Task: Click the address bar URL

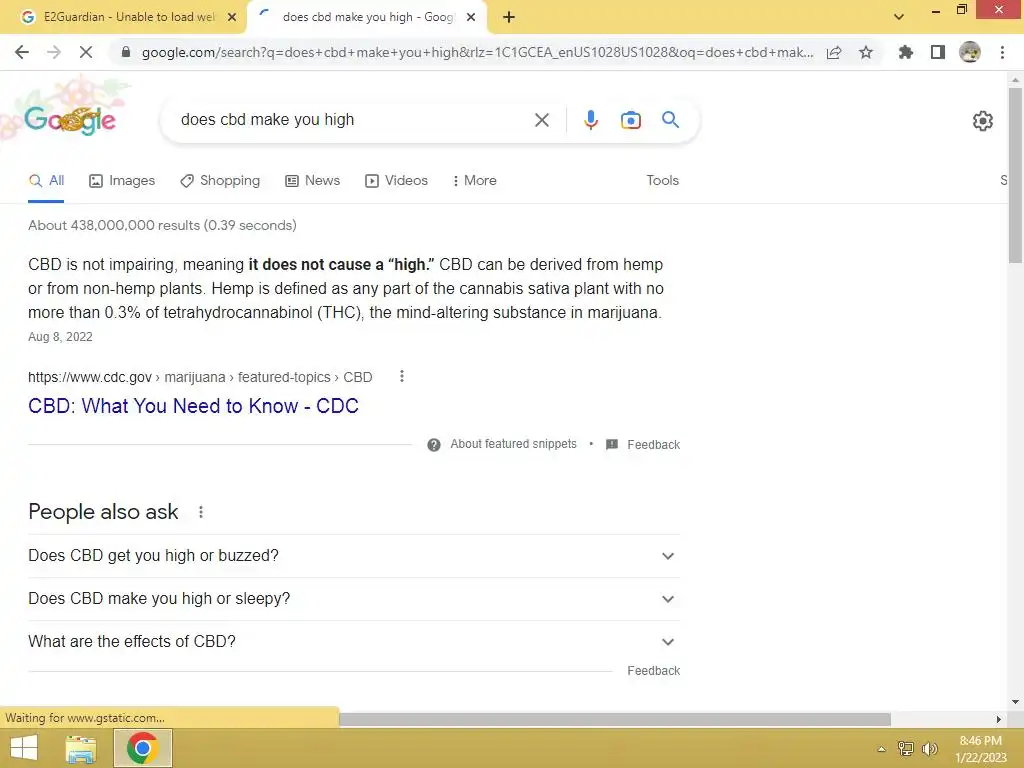Action: (x=477, y=53)
